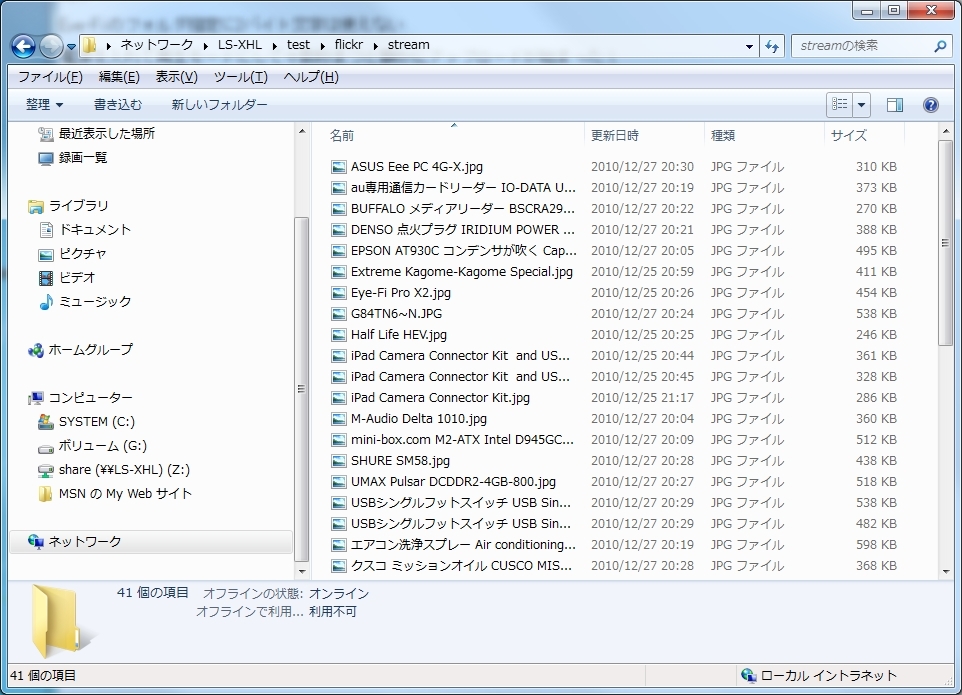
Task: Click the change view icon button
Action: tap(839, 105)
